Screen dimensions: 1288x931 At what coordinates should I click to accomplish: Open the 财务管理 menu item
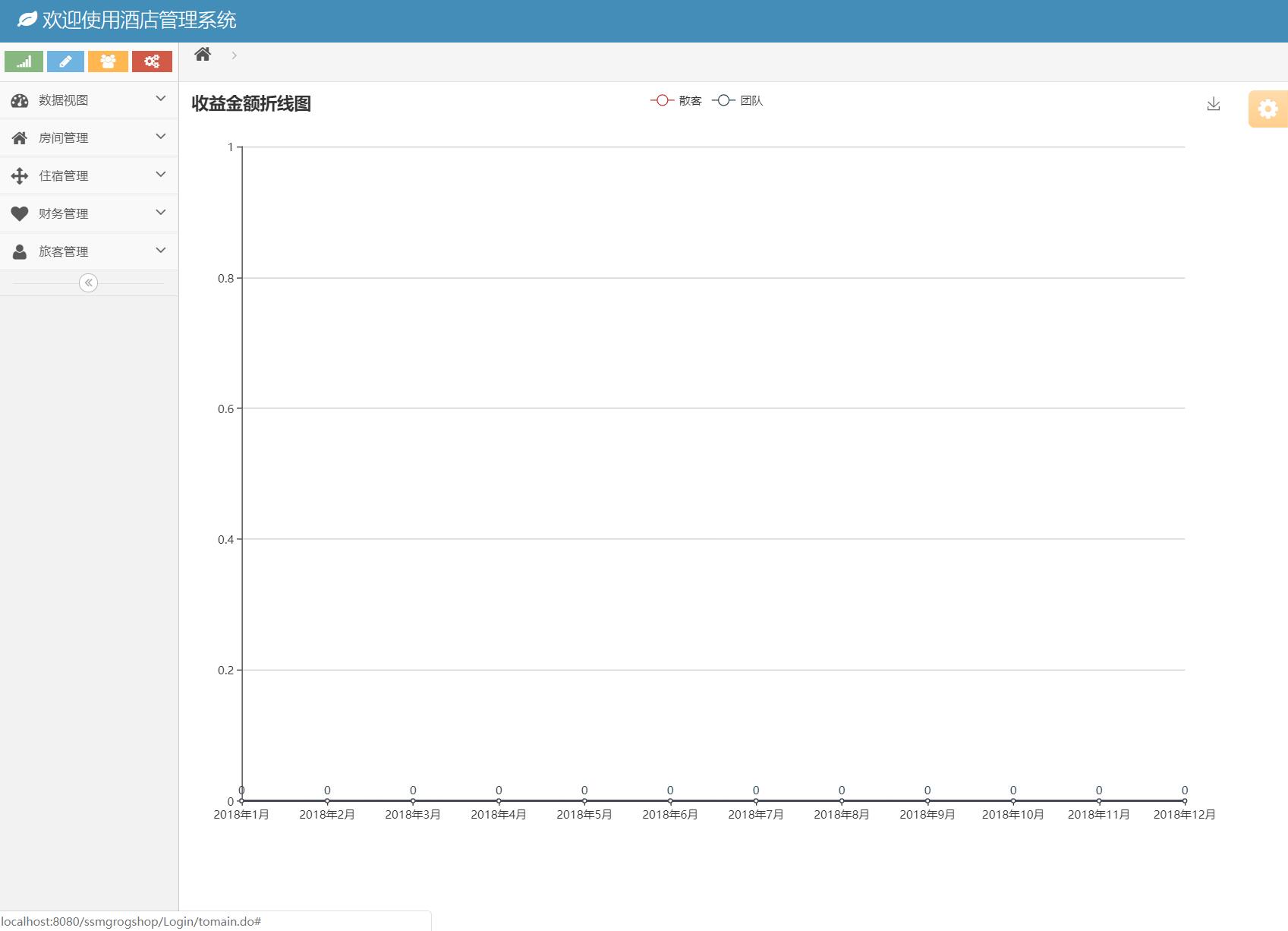[x=89, y=213]
